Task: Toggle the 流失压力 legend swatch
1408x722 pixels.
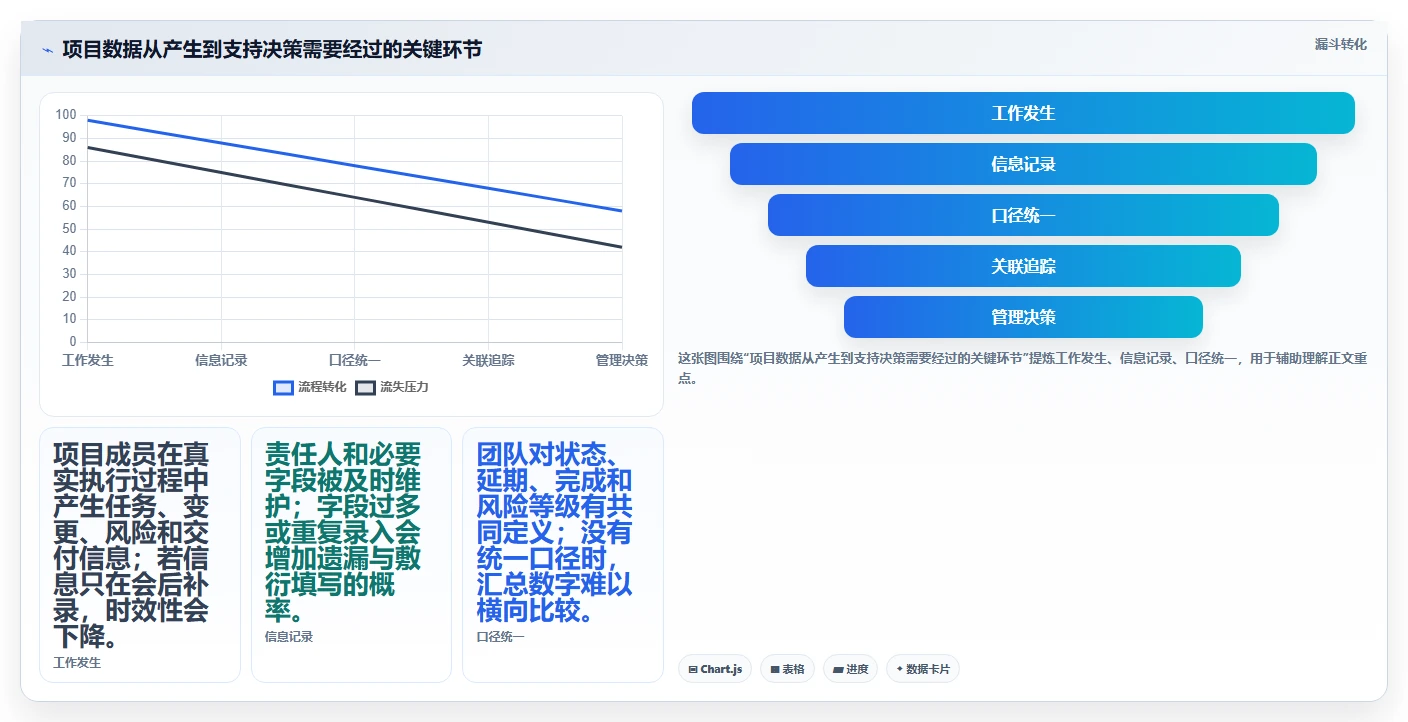Action: pos(366,387)
